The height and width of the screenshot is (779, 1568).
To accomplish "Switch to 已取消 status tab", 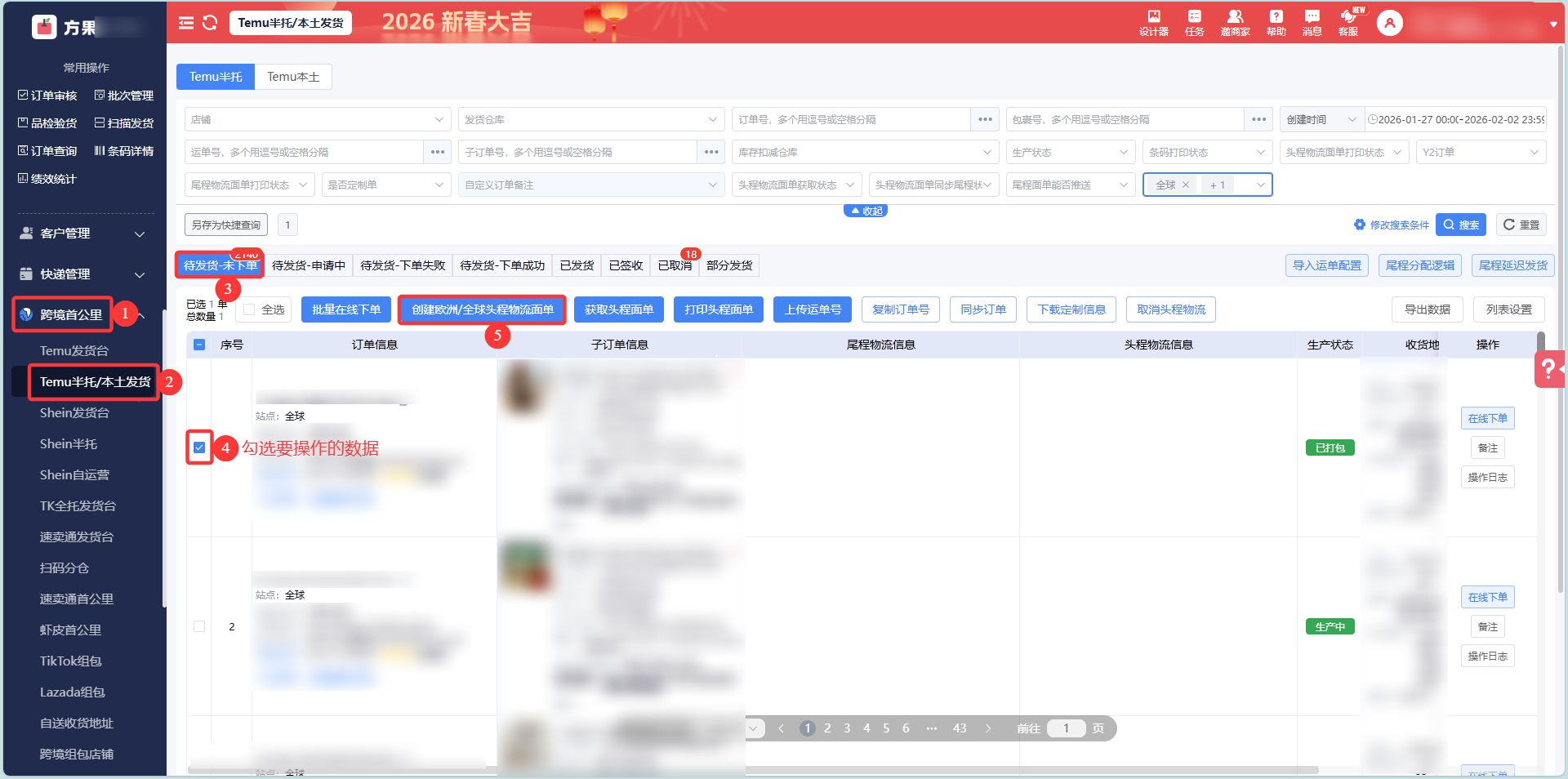I will pos(675,265).
